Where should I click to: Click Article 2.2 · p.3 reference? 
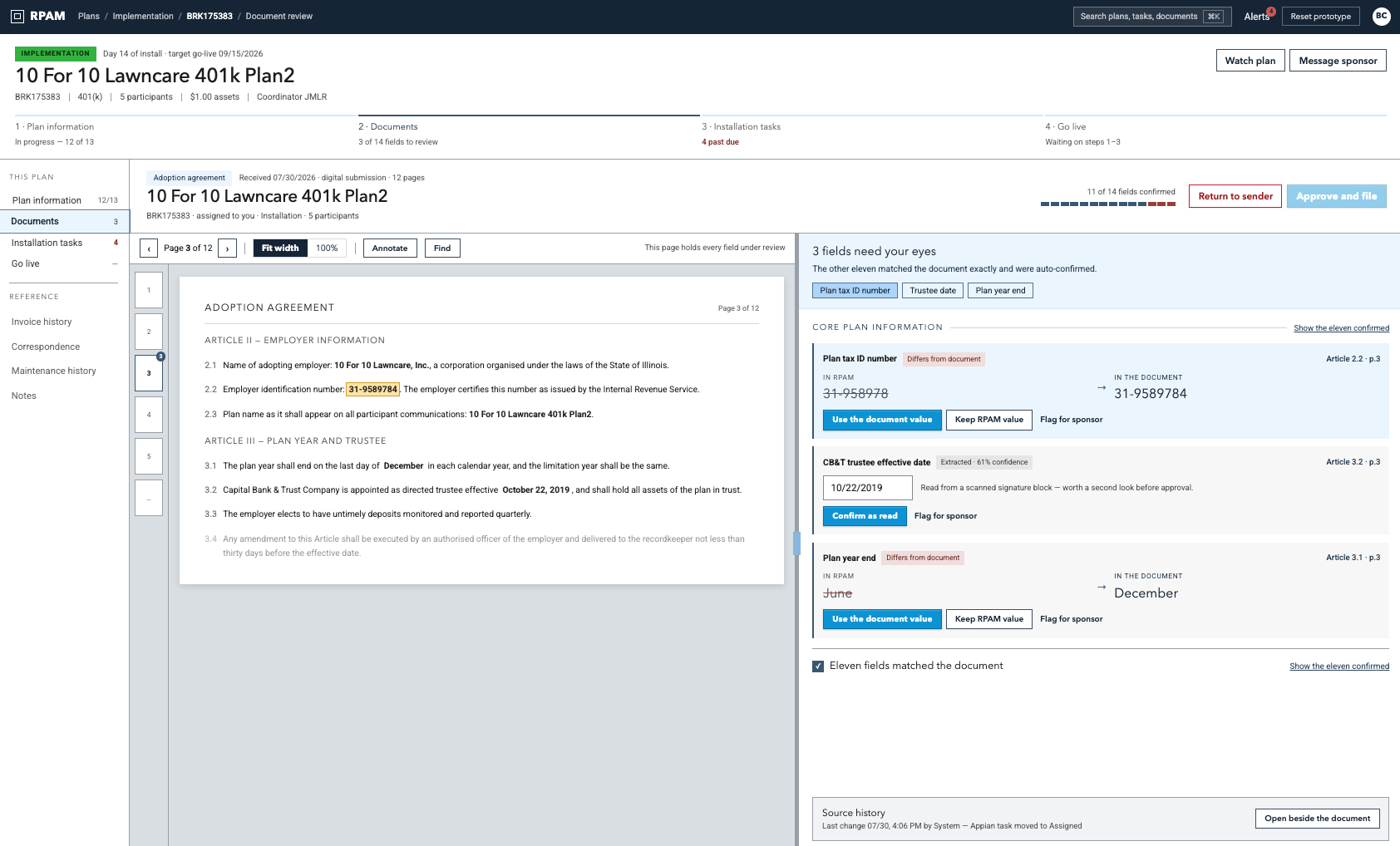tap(1353, 359)
